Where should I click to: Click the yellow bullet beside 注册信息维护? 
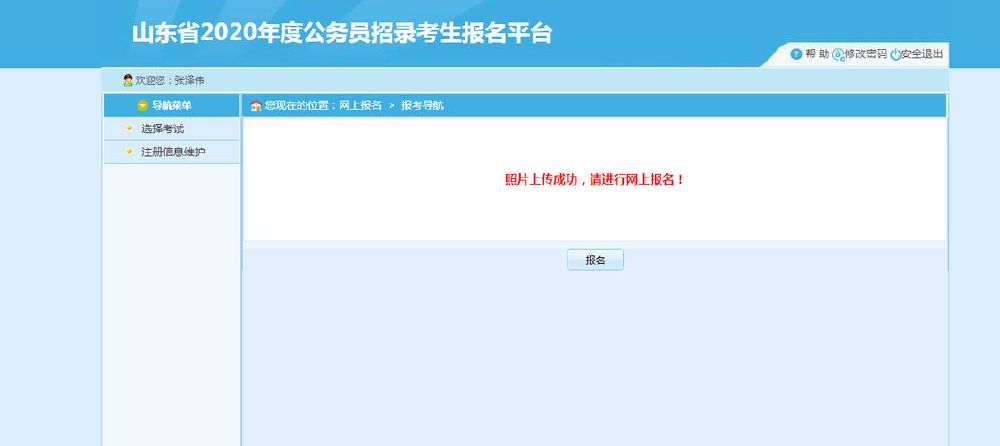pos(129,151)
